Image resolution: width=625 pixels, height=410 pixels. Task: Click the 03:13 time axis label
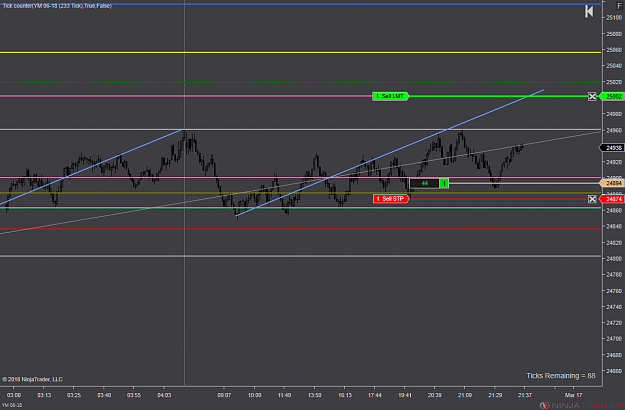tap(44, 395)
